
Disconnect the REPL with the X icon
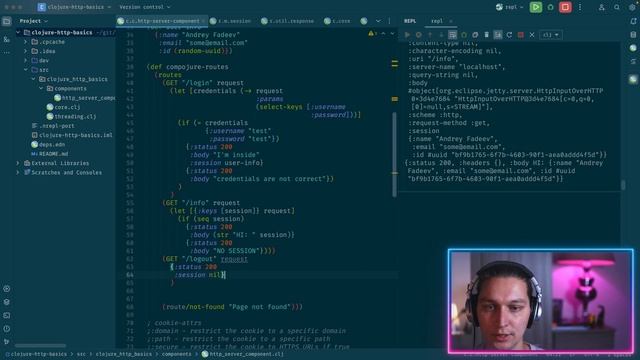tap(532, 35)
